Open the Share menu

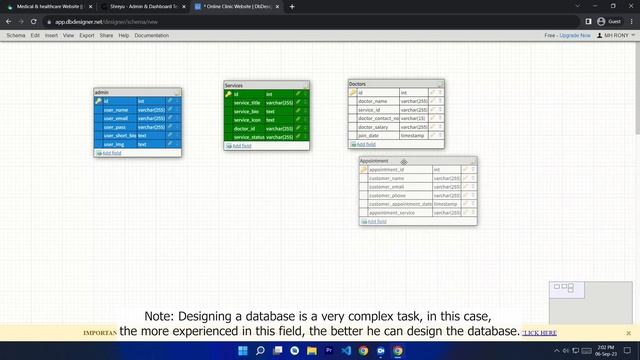(x=106, y=36)
